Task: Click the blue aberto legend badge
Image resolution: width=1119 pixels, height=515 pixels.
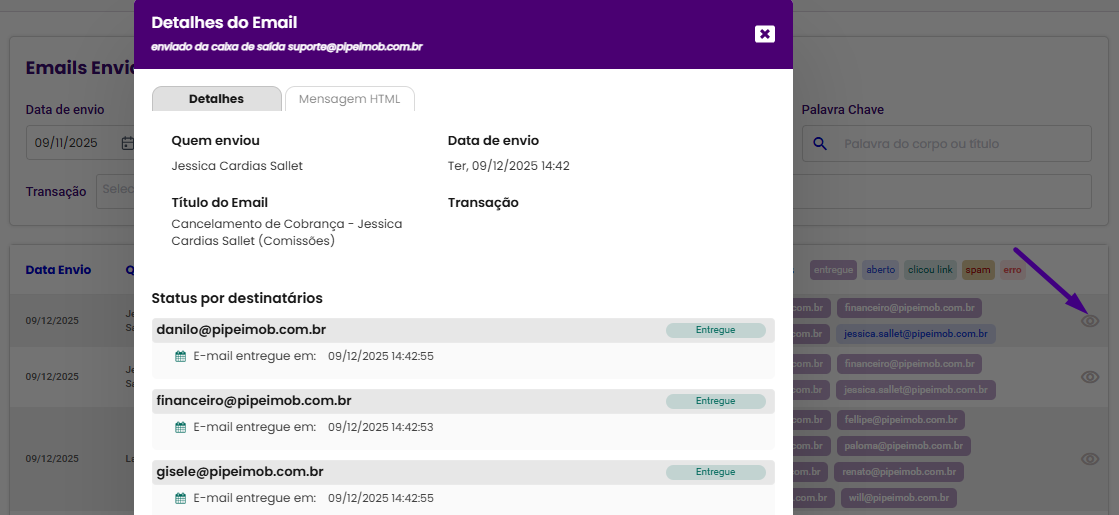Action: (x=880, y=270)
